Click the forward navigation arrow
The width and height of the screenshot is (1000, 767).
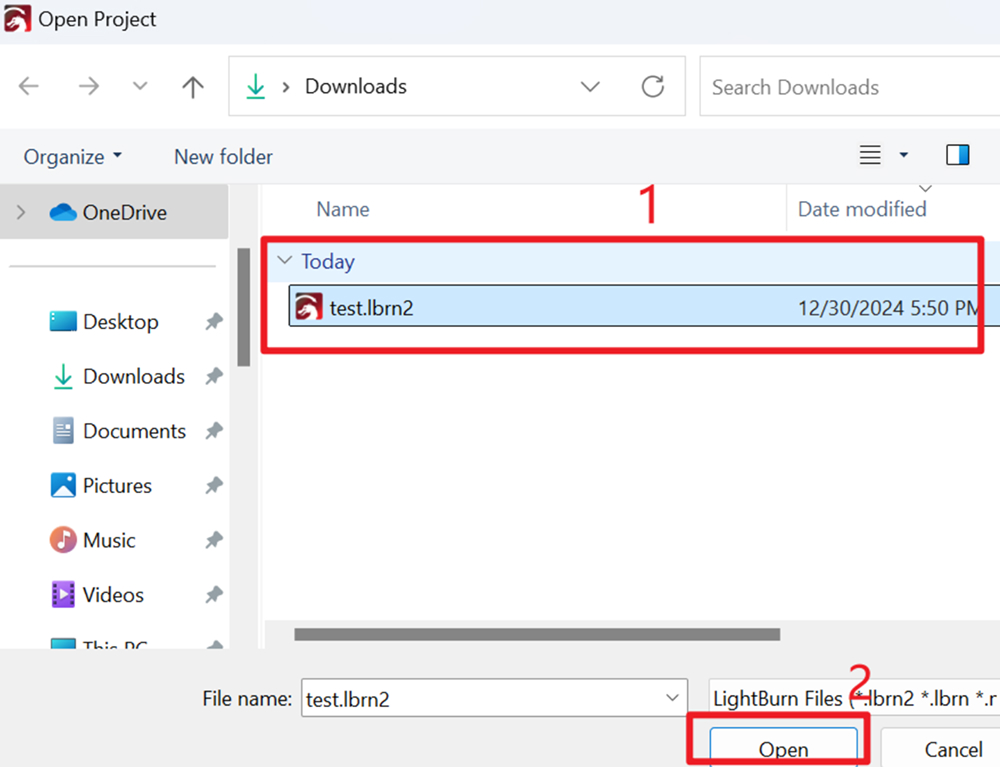coord(88,87)
